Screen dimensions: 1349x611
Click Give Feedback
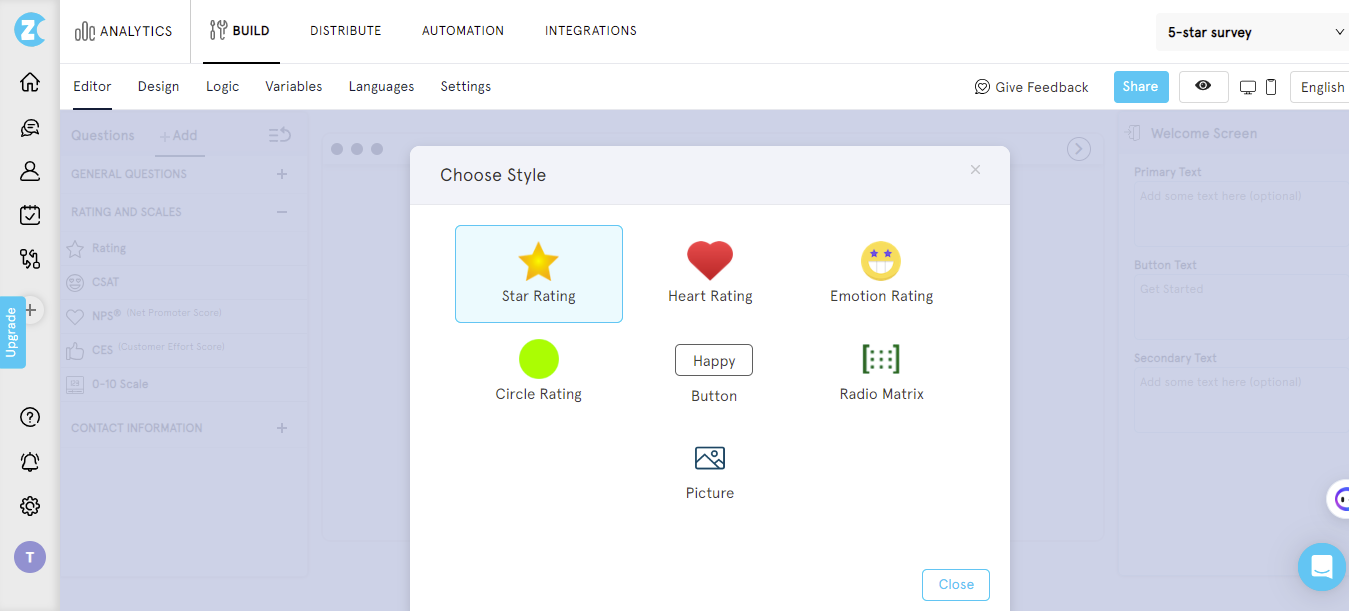pyautogui.click(x=1031, y=87)
